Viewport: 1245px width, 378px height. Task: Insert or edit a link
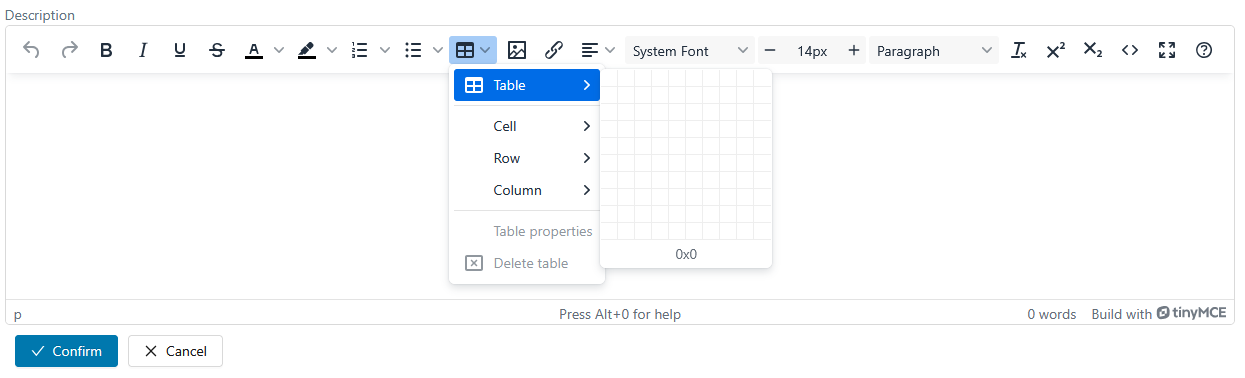[x=554, y=50]
